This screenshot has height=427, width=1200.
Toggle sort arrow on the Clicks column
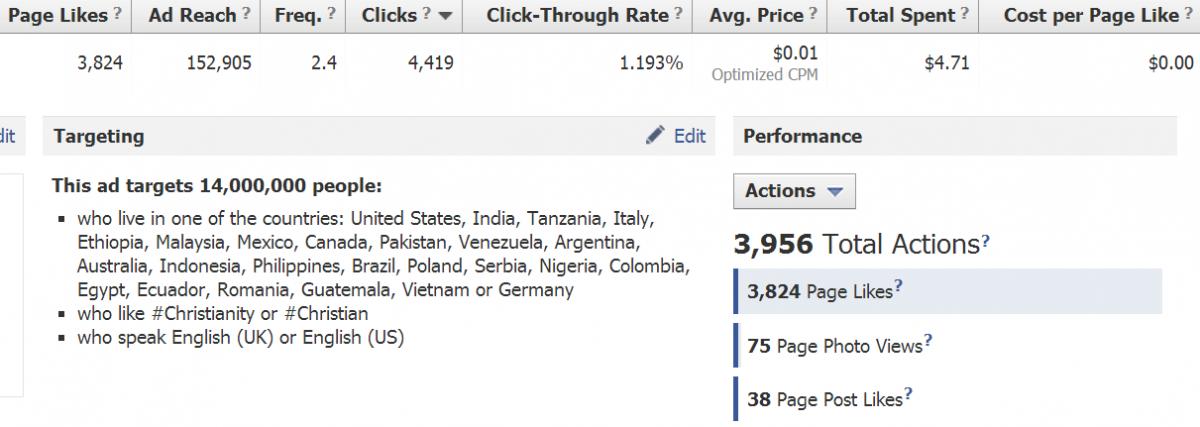click(x=445, y=16)
